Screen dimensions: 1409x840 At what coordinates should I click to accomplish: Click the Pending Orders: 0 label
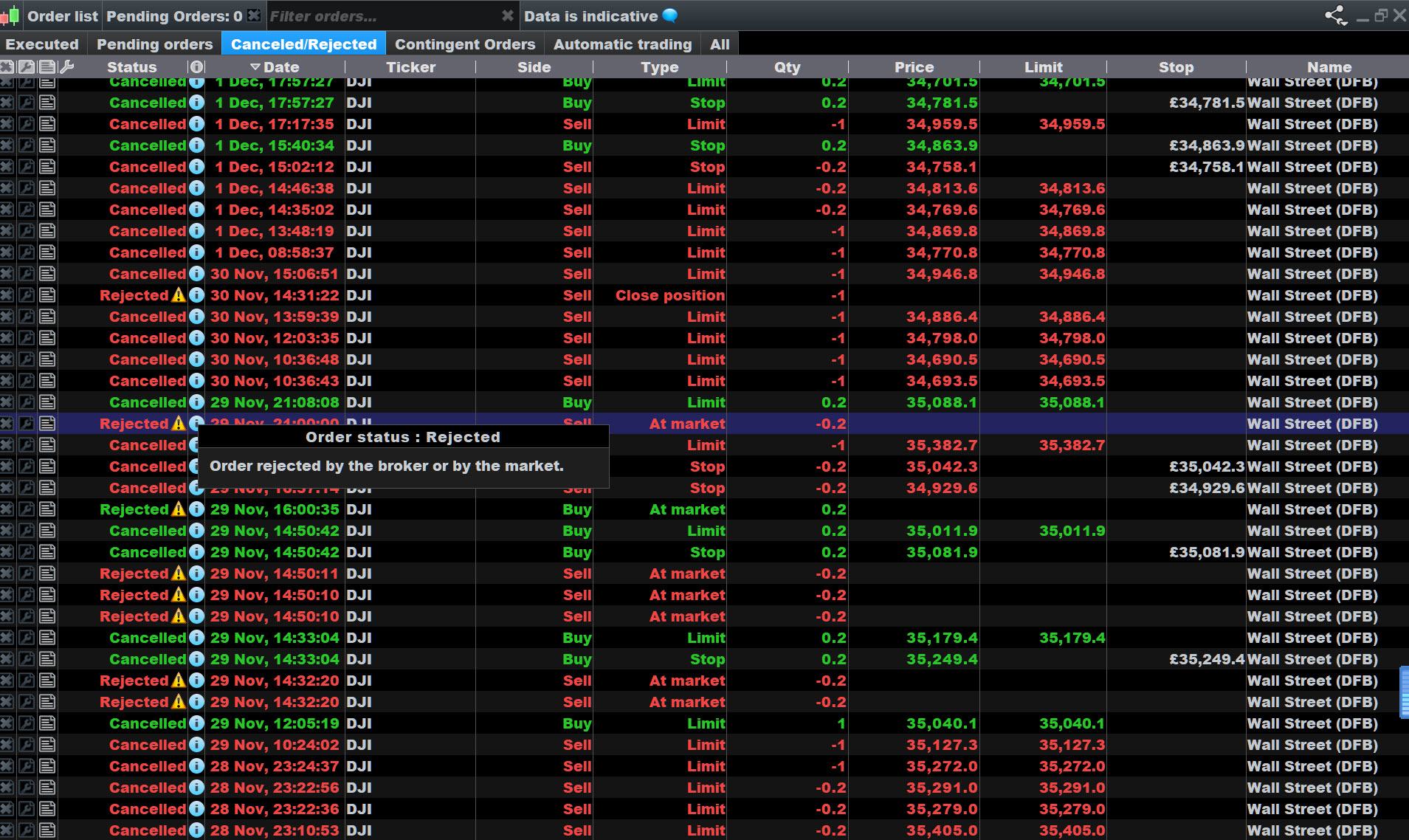point(174,16)
